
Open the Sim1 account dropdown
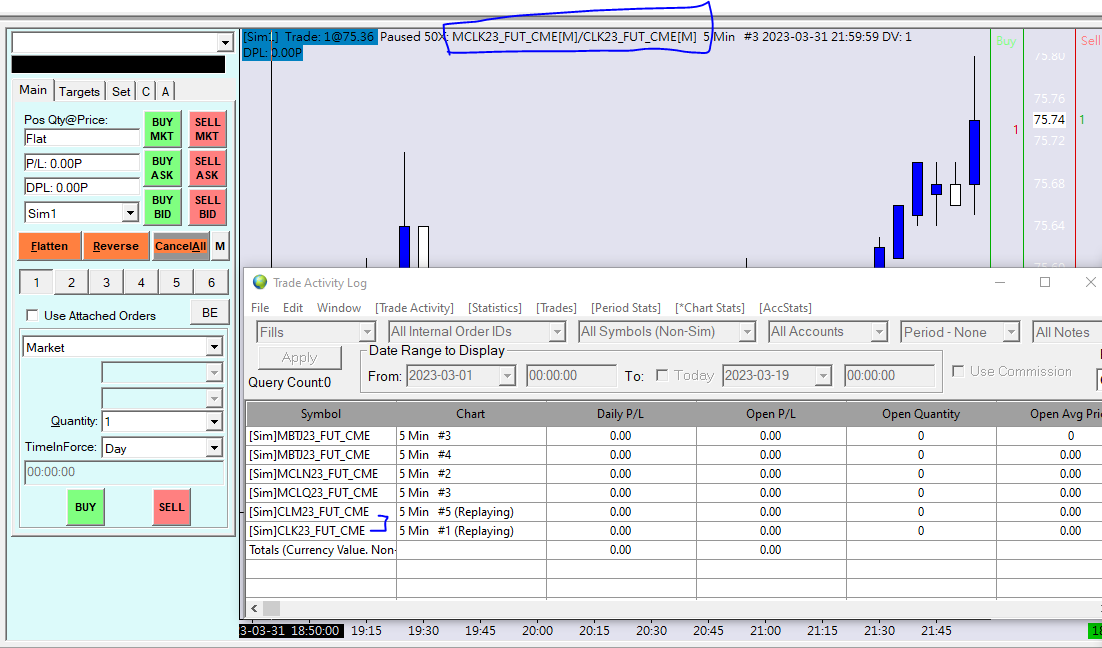129,213
